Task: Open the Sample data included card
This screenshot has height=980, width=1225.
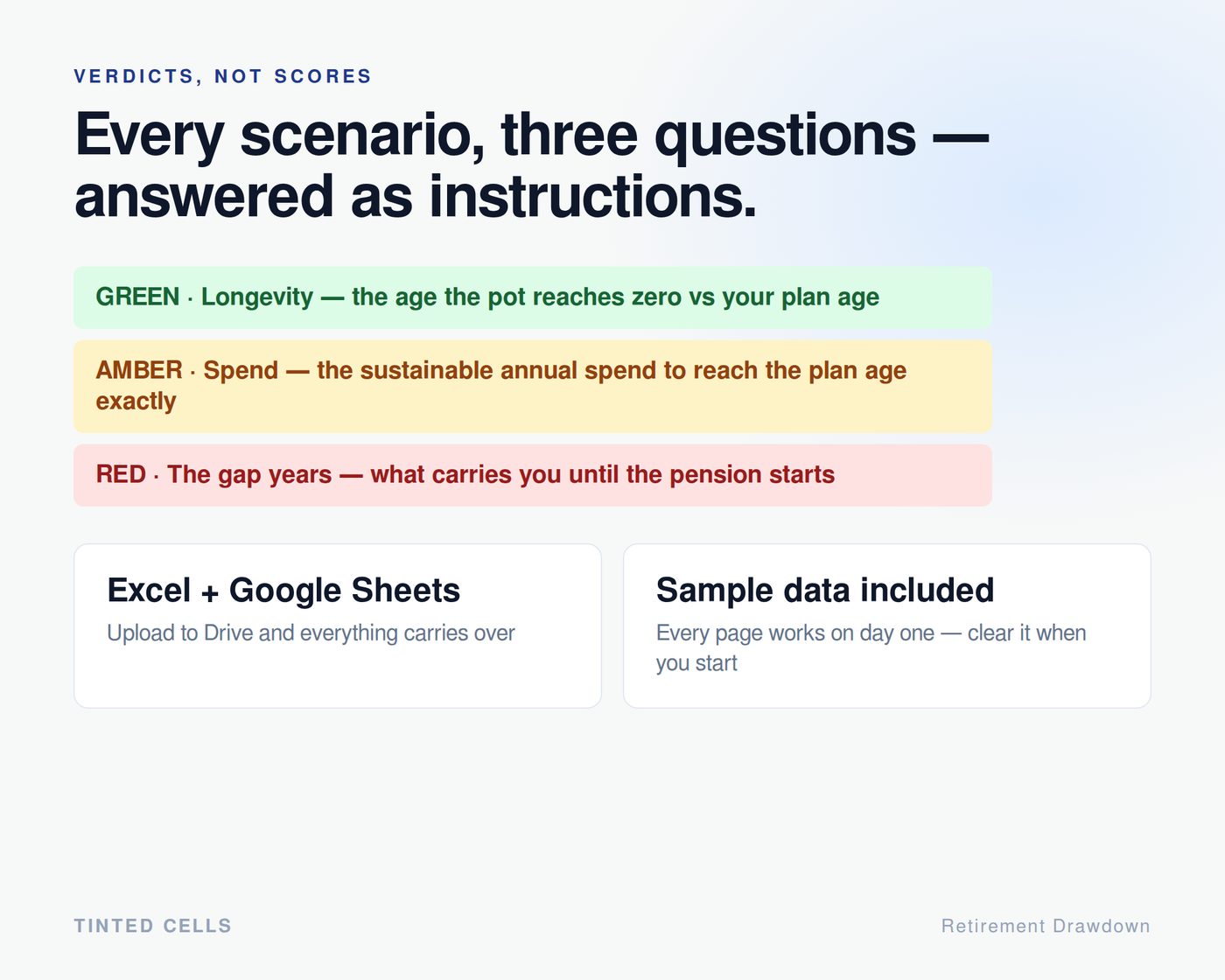Action: (886, 626)
